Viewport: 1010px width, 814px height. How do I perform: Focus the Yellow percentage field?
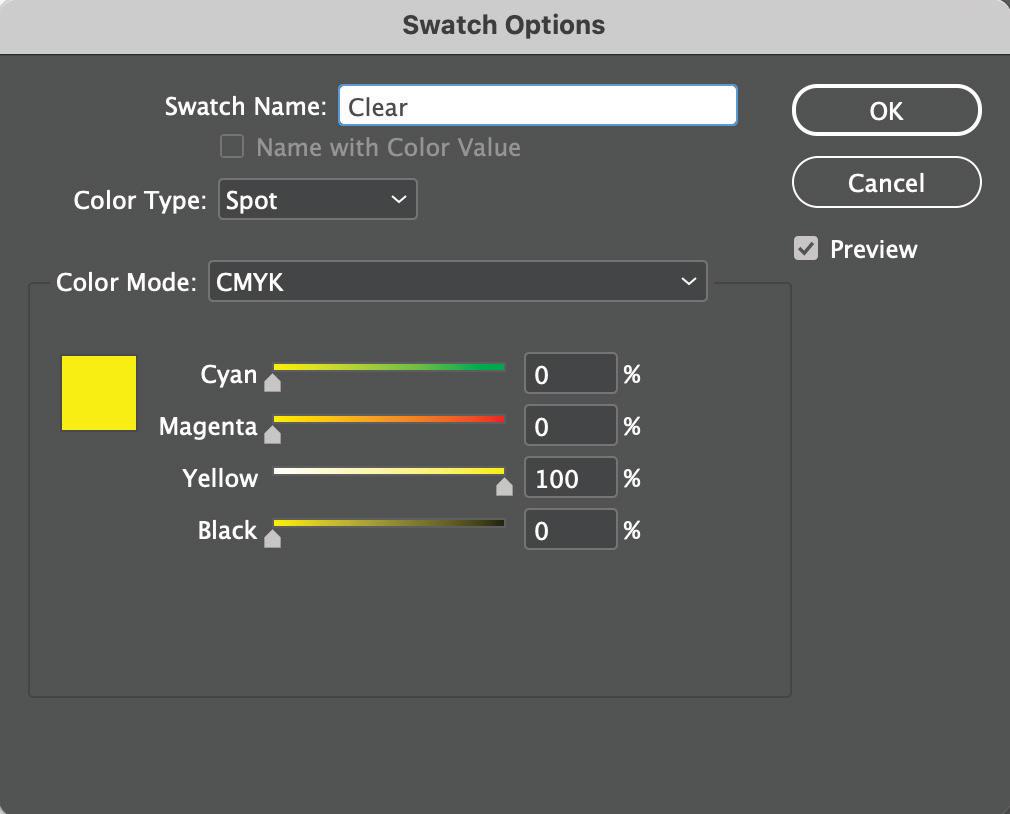coord(570,479)
